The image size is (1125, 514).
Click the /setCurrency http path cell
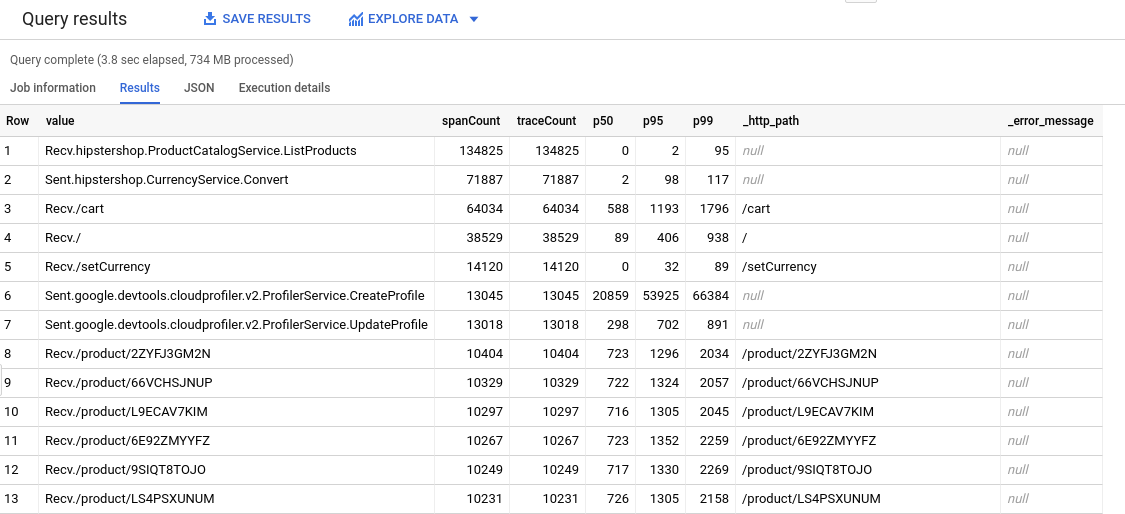click(779, 267)
